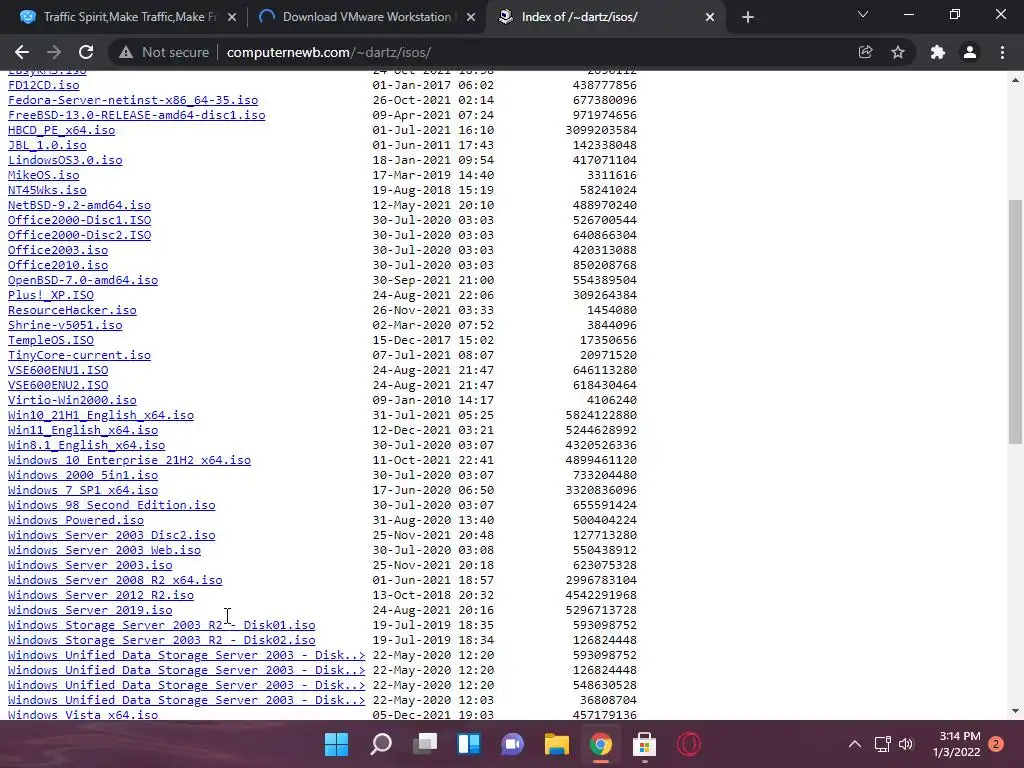Click Virtio-Win2000.iso

pyautogui.click(x=72, y=400)
